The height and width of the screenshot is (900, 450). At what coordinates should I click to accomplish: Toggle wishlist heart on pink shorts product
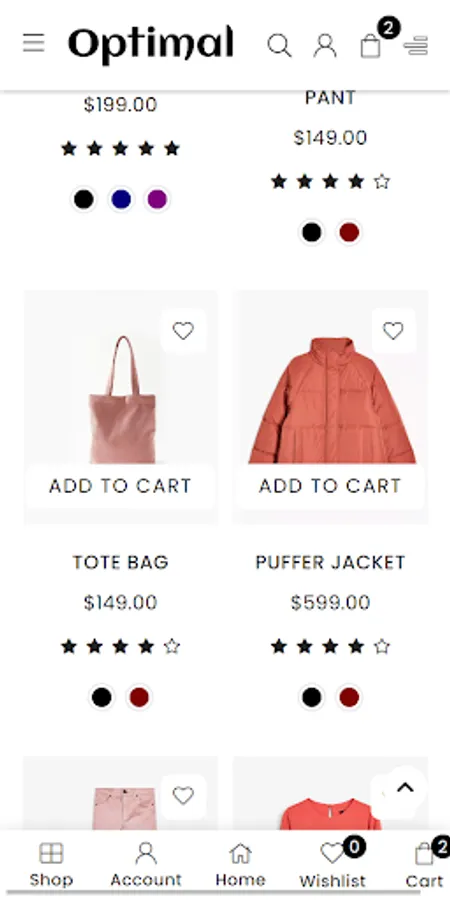(x=183, y=796)
